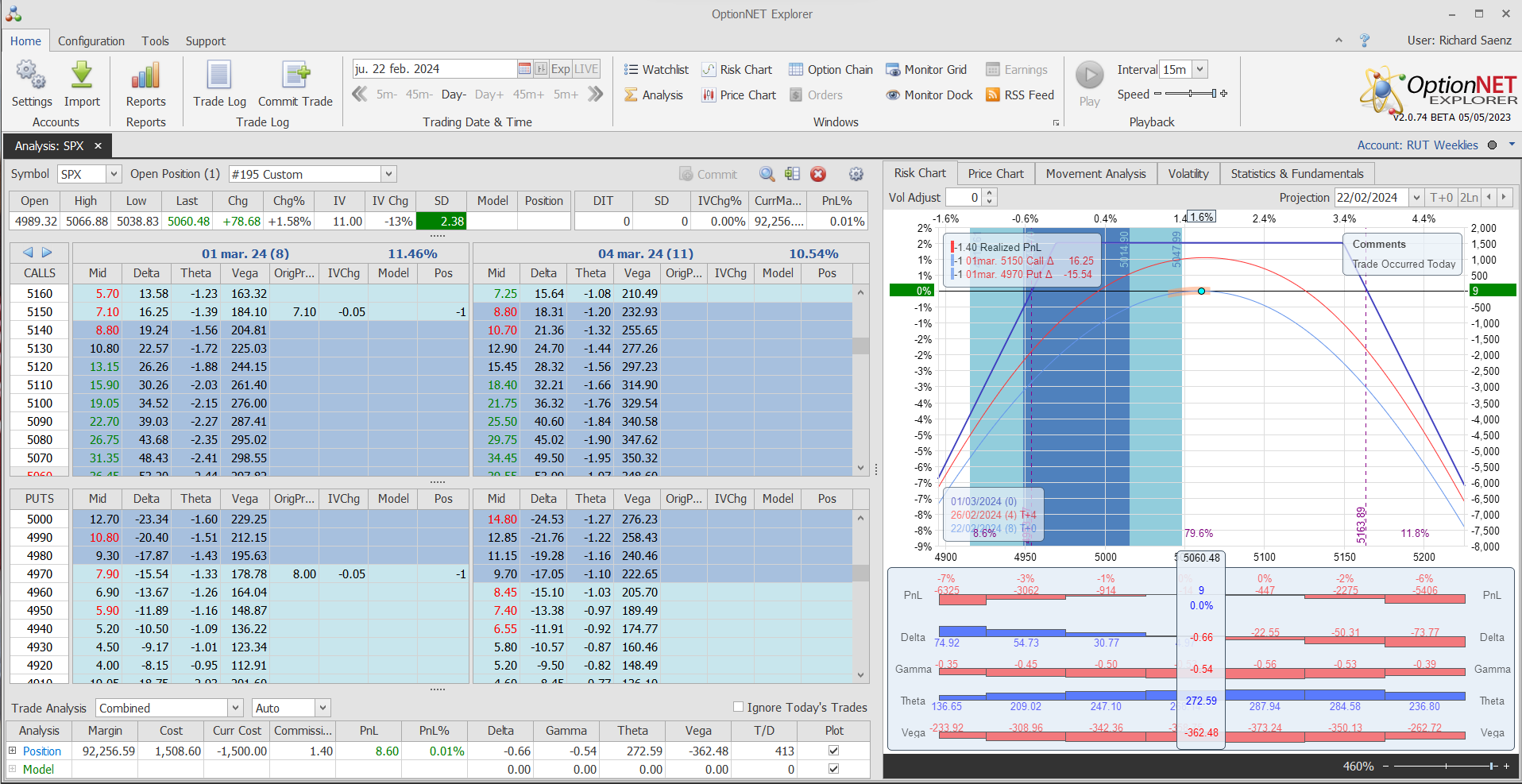Screen dimensions: 1522x784
Task: Open the Trade Log icon
Action: point(219,76)
